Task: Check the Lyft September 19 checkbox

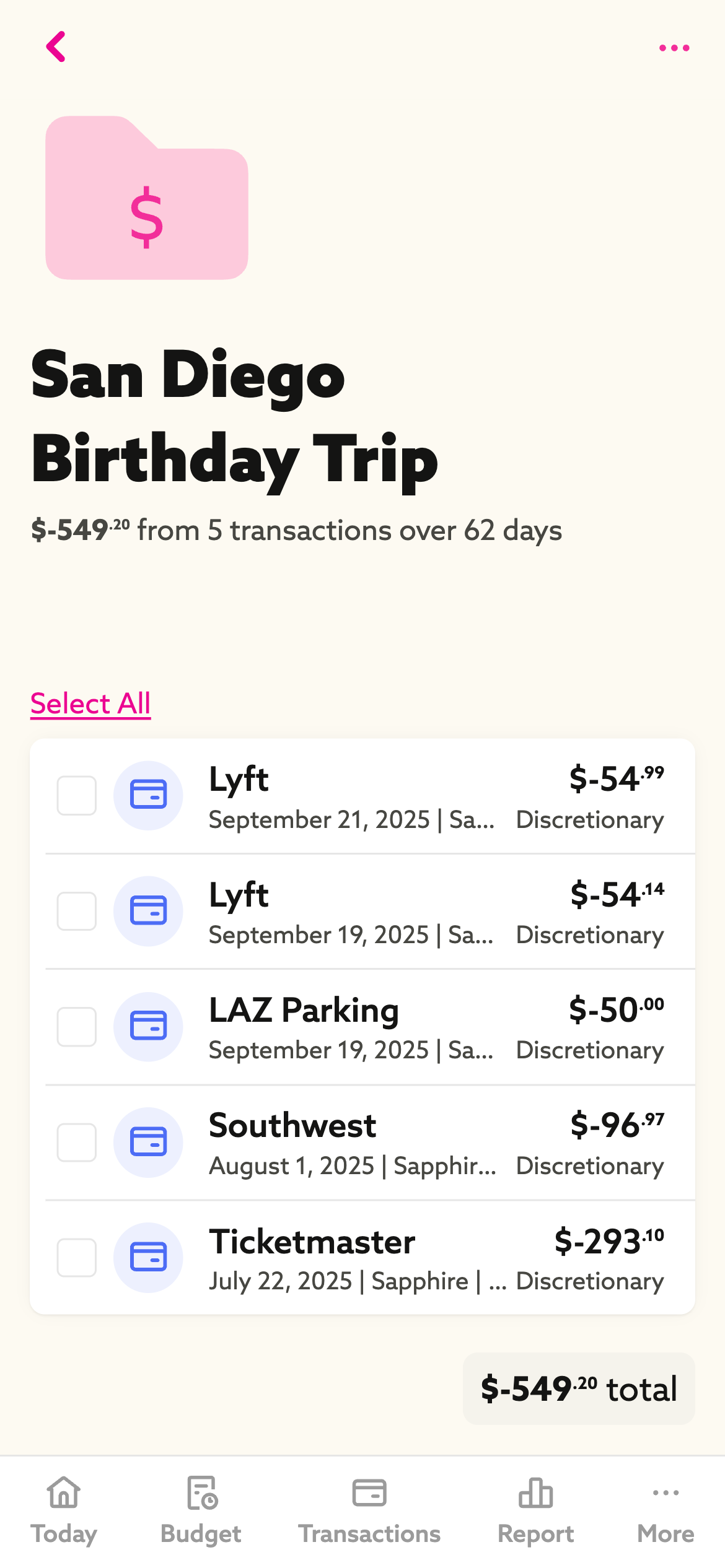Action: point(77,911)
